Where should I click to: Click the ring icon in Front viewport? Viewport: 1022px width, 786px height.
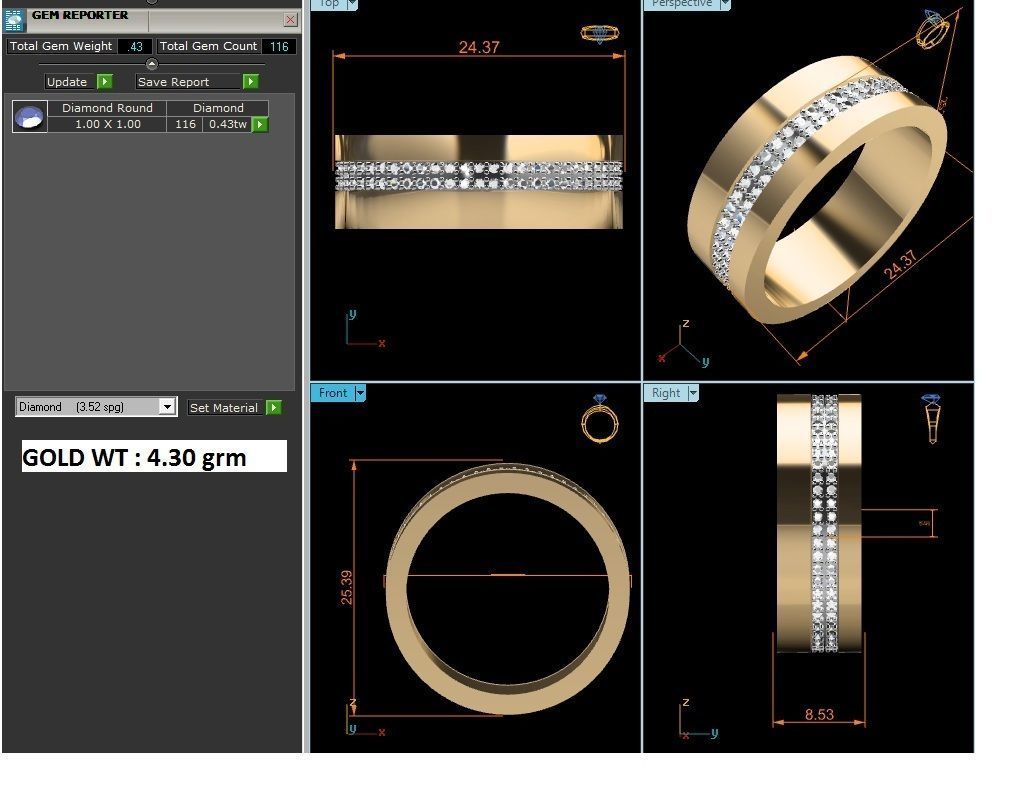(x=600, y=419)
